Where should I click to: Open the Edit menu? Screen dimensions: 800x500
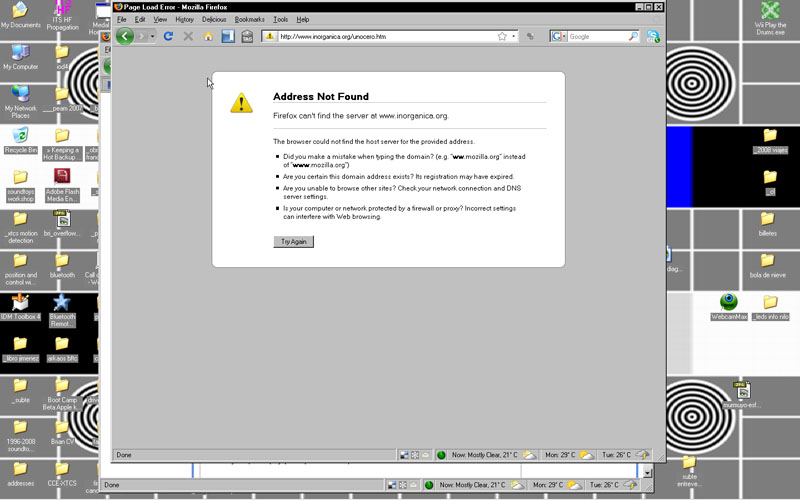pos(140,19)
